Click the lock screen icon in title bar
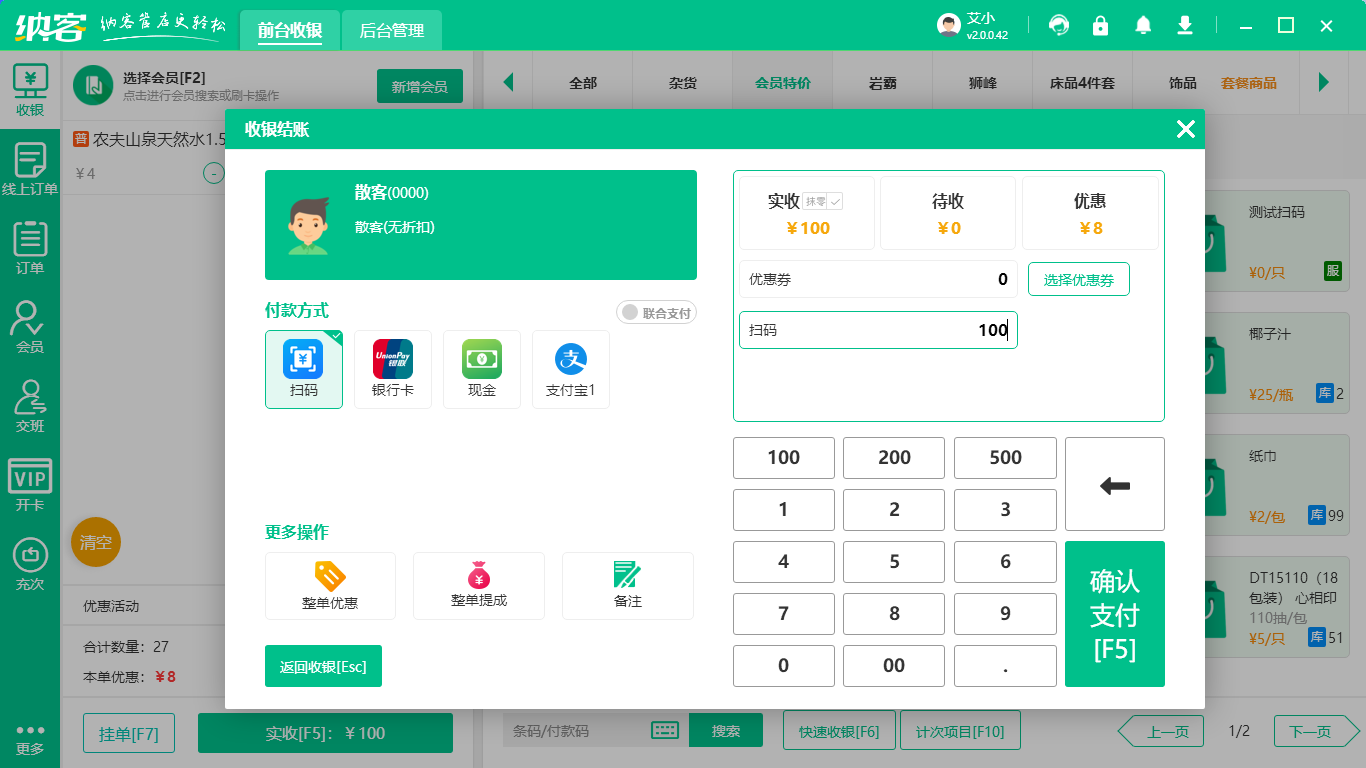 1100,25
